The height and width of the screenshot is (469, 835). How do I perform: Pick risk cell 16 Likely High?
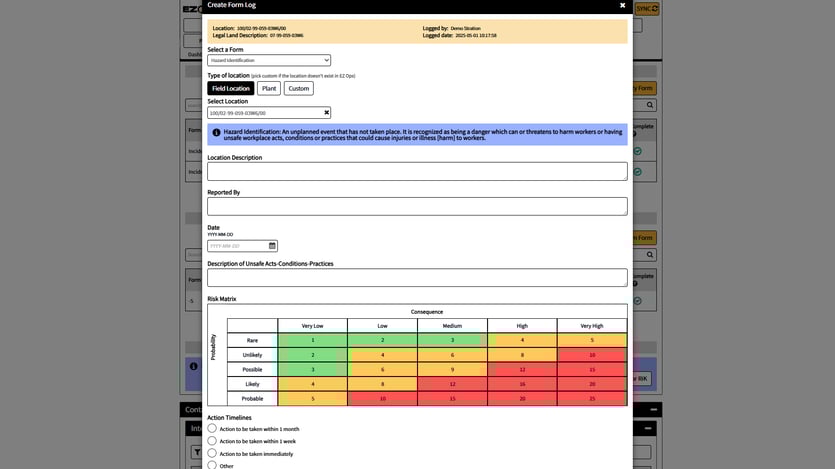point(522,384)
